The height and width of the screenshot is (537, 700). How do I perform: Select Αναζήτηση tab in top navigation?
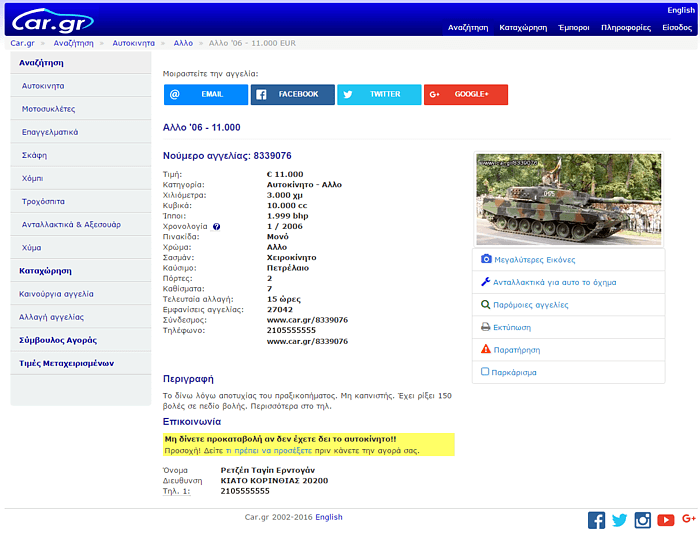pyautogui.click(x=467, y=28)
